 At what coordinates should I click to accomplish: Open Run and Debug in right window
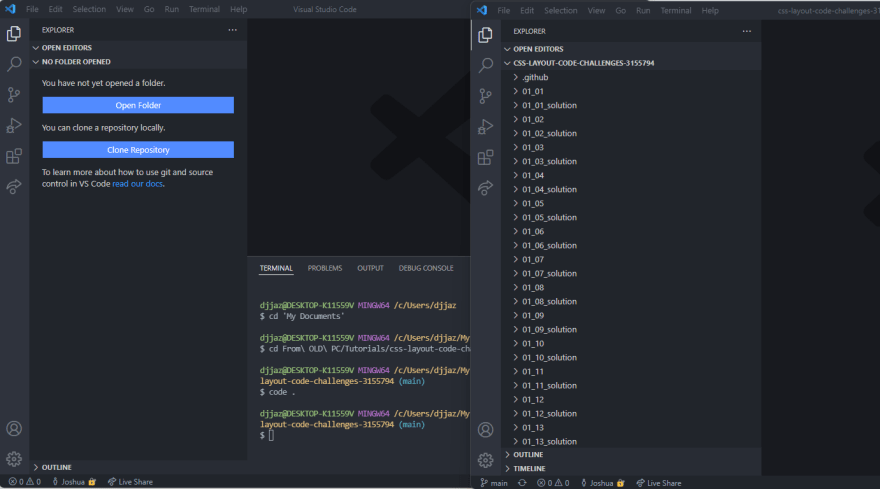(x=485, y=126)
